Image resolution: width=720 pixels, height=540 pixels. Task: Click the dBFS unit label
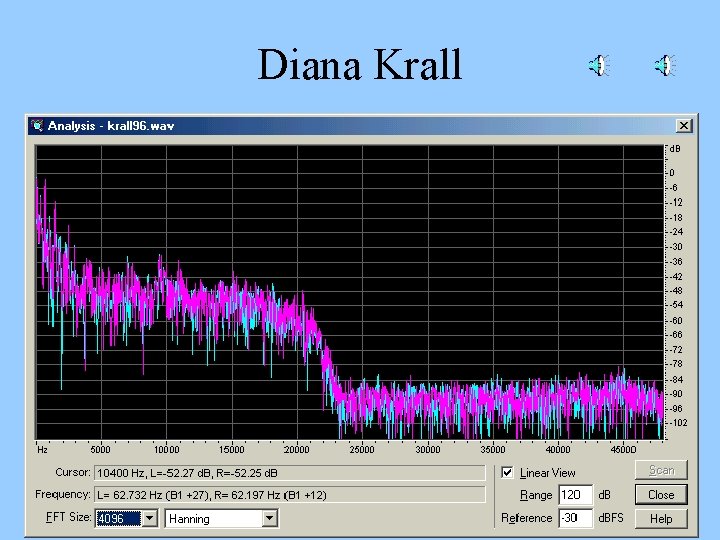coord(611,518)
